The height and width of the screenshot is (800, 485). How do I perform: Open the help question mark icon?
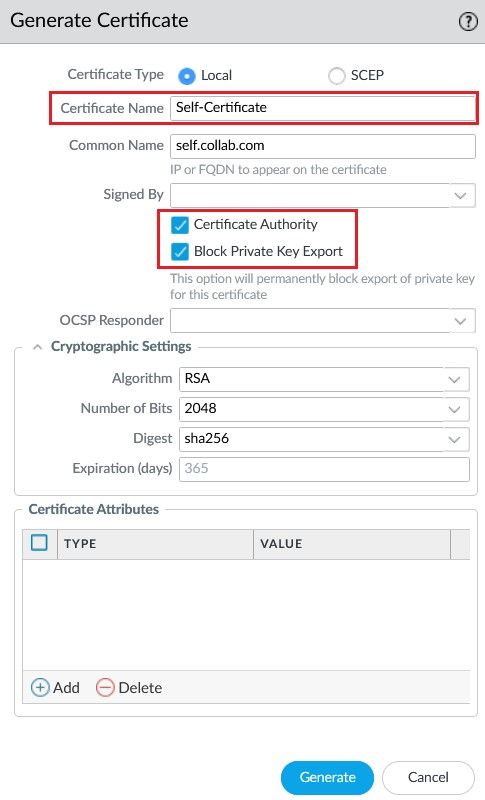click(x=468, y=21)
